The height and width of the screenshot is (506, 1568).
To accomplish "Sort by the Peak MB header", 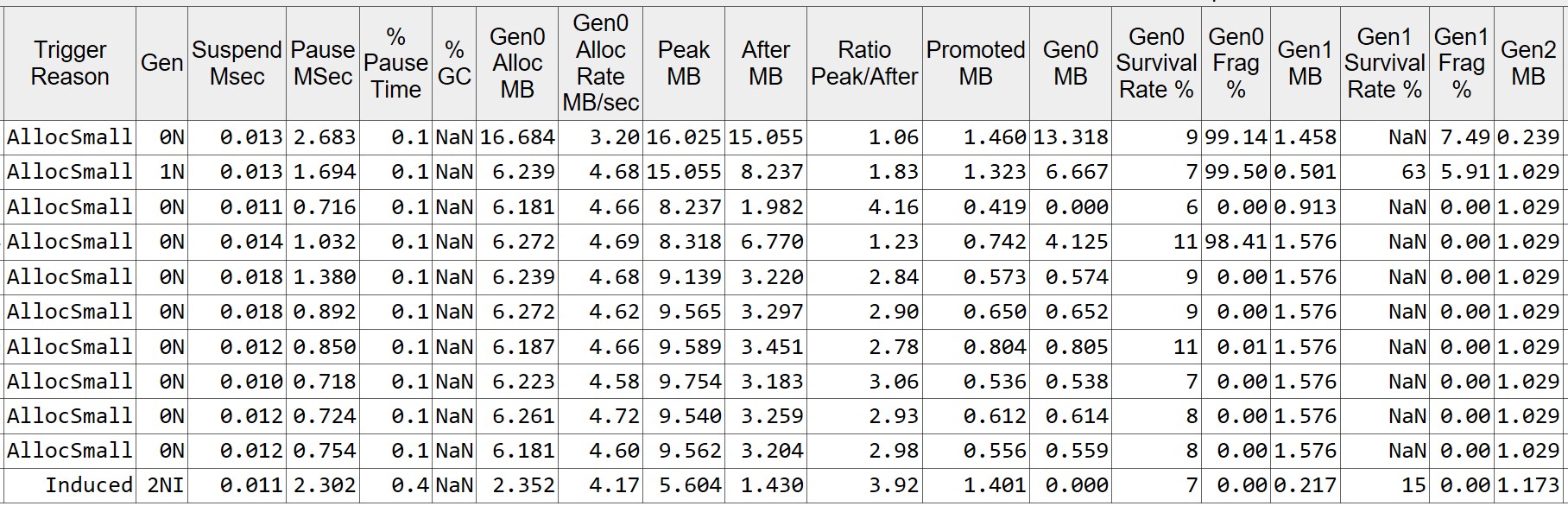I will [x=684, y=63].
